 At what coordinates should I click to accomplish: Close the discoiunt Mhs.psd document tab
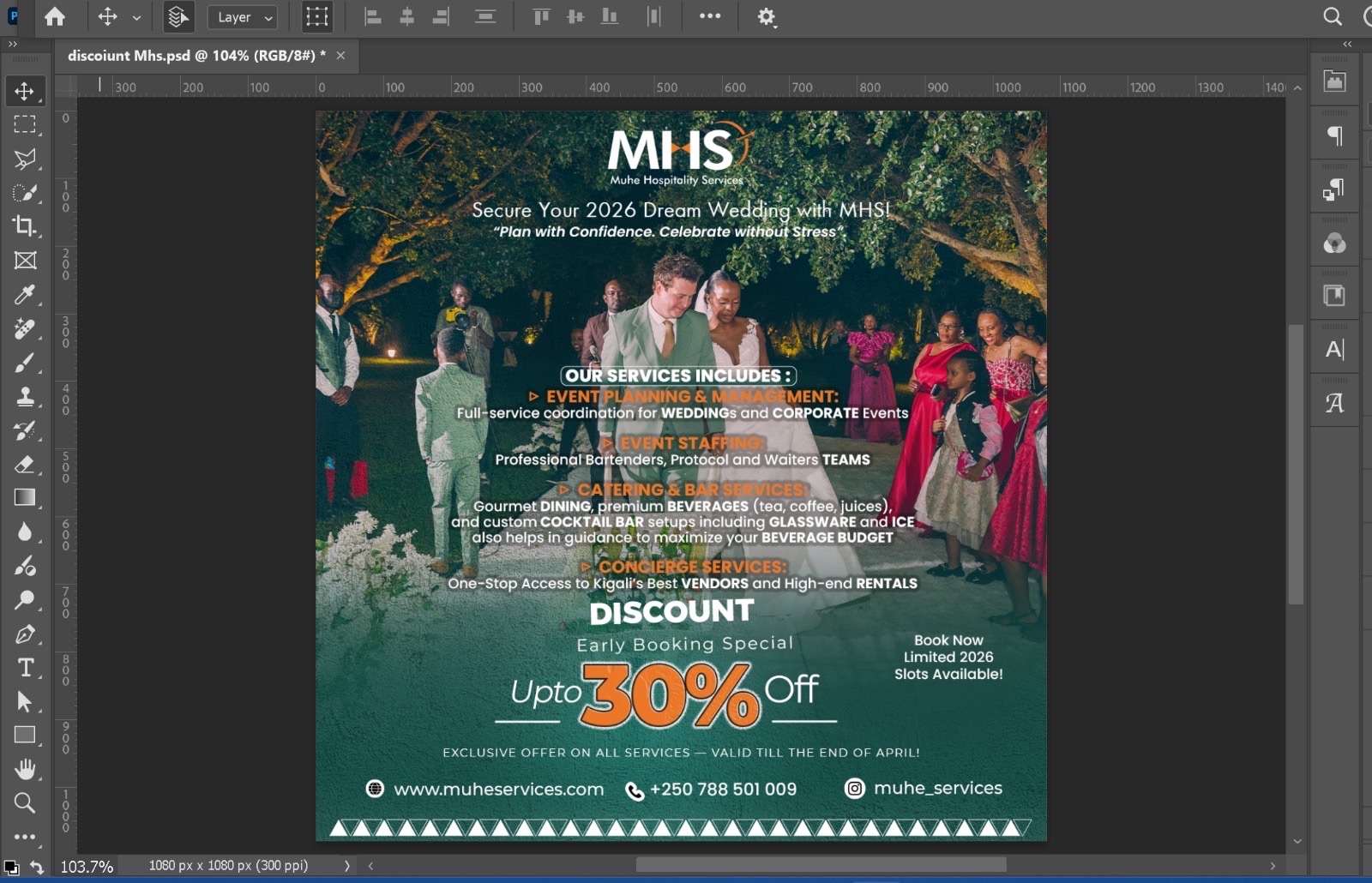(340, 56)
